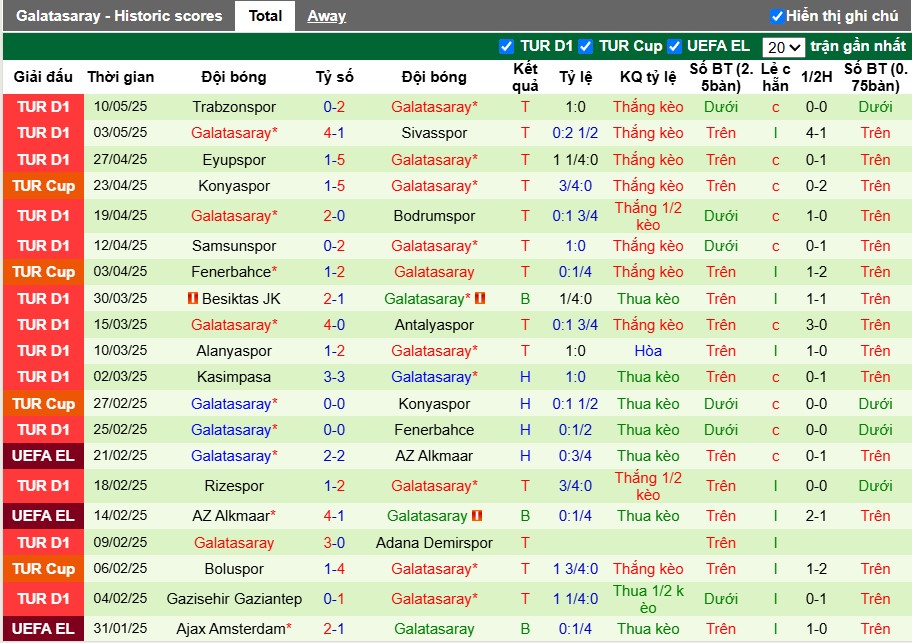Open Eyupspor team link
Screen dimensions: 912x643
point(234,160)
